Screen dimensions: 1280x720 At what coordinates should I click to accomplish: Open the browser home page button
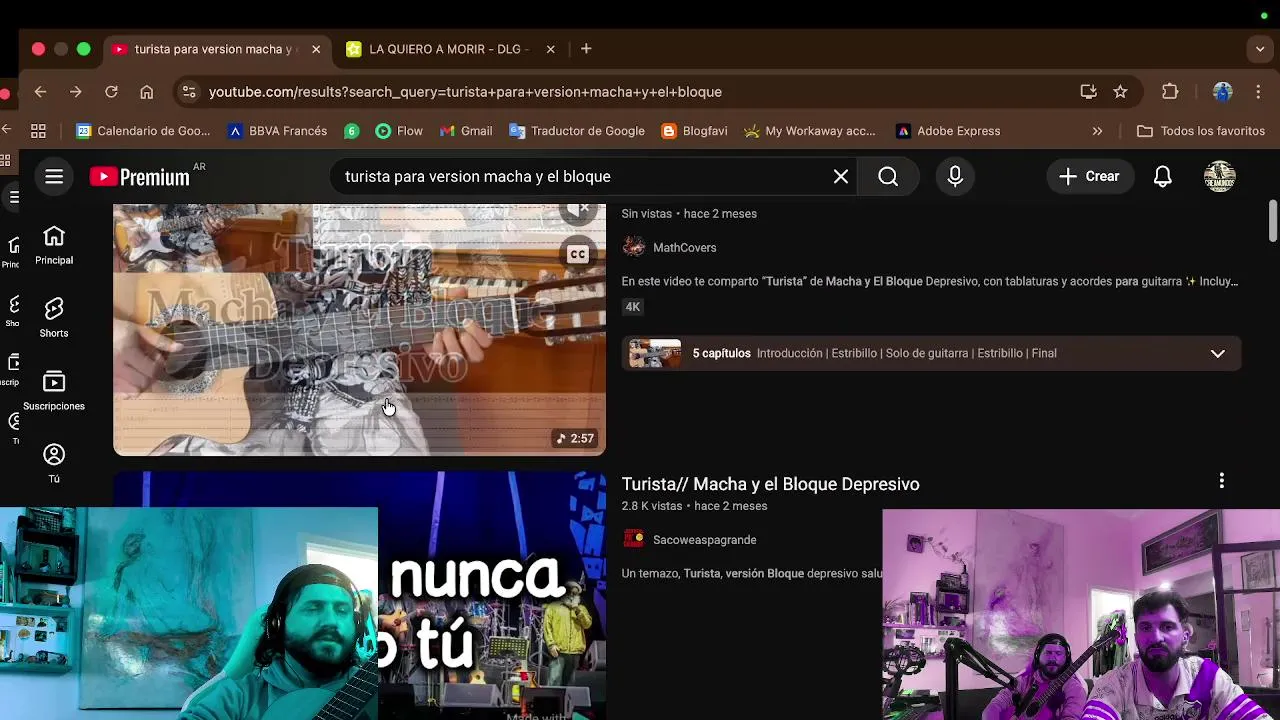pyautogui.click(x=147, y=92)
